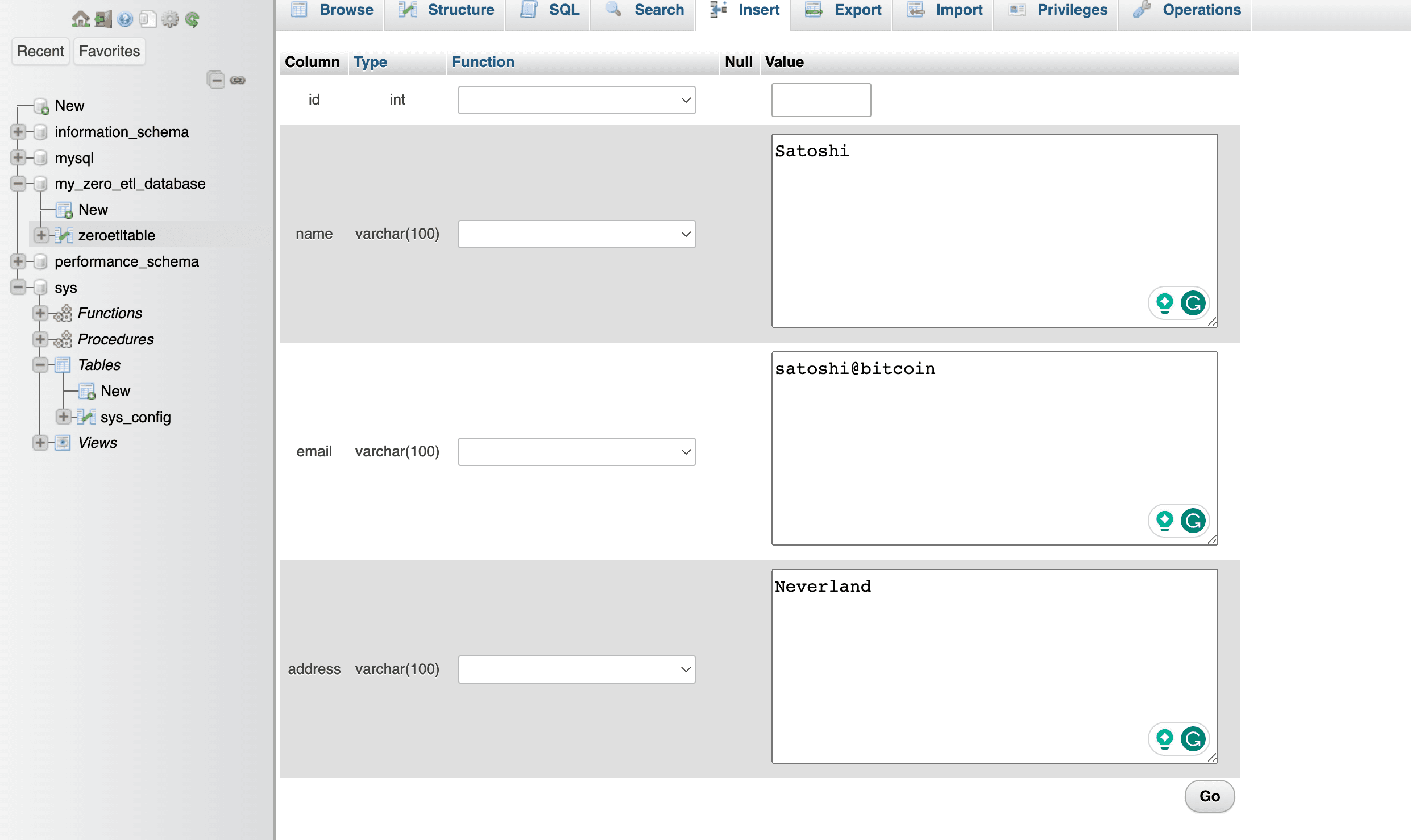Show Recent tables list
The width and height of the screenshot is (1411, 840).
(x=40, y=51)
